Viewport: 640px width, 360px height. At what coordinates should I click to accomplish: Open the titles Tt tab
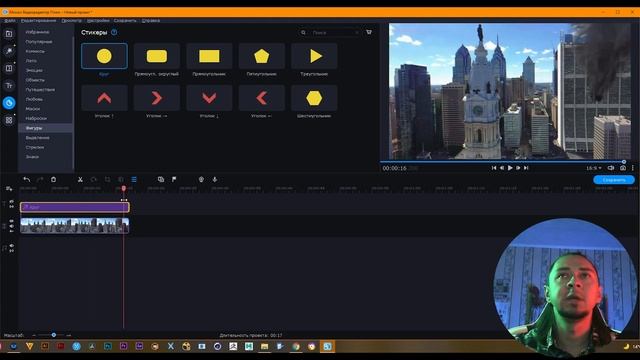(9, 86)
